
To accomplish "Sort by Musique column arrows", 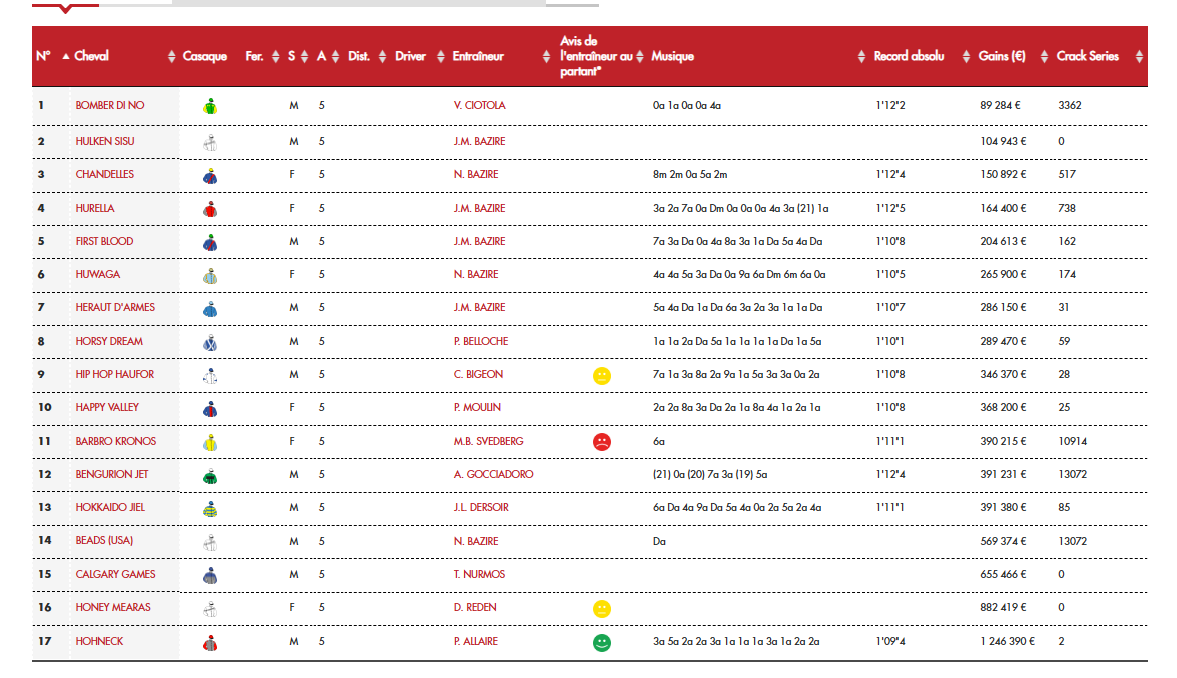I will [x=861, y=56].
